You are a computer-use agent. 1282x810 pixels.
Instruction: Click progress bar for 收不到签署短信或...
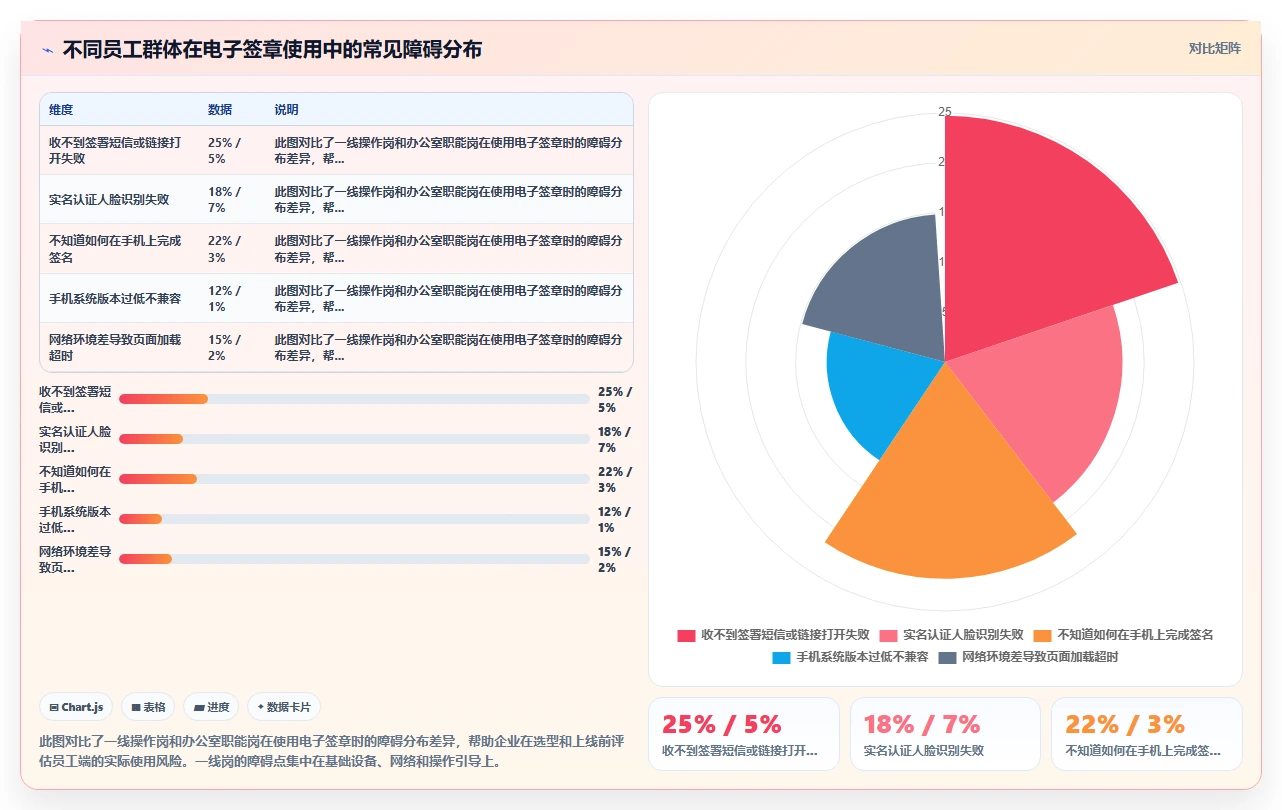coord(354,399)
